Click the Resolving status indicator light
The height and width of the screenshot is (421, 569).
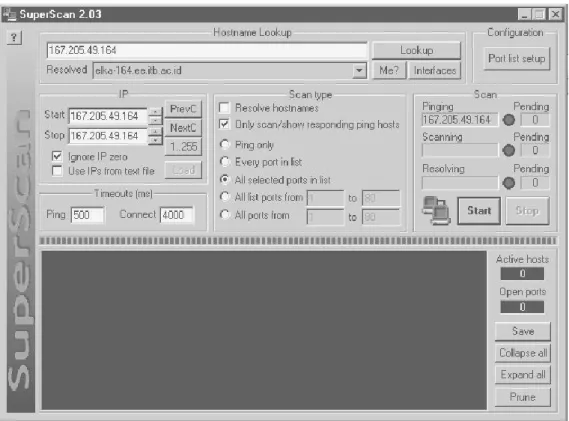(x=508, y=183)
